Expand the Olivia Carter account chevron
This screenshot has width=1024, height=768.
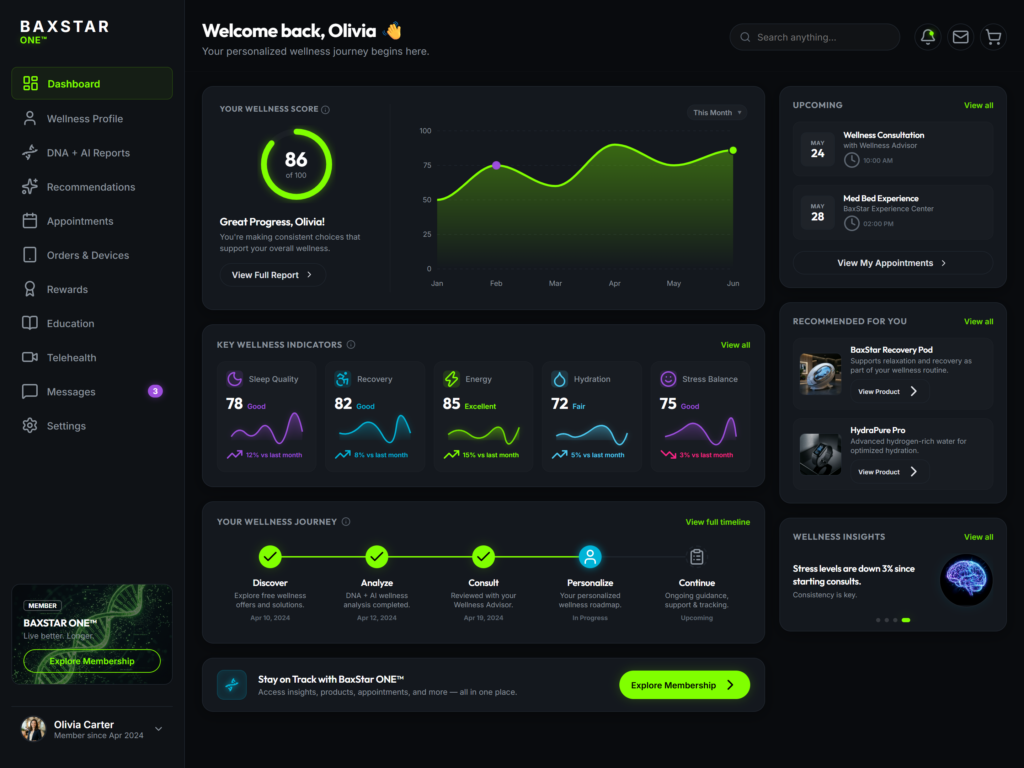(x=159, y=729)
